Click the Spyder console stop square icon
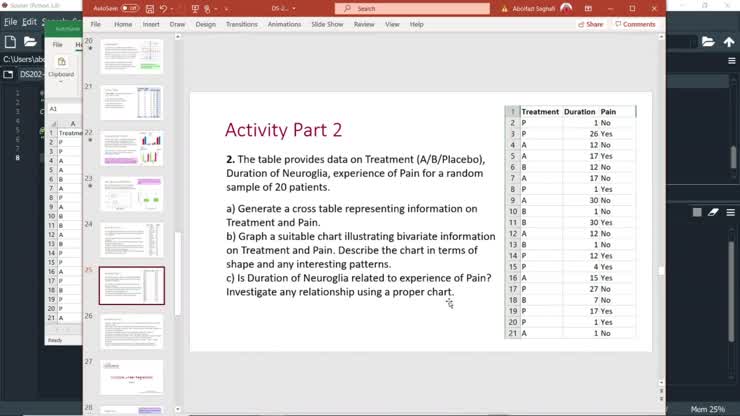Viewport: 740px width, 416px height. click(697, 212)
